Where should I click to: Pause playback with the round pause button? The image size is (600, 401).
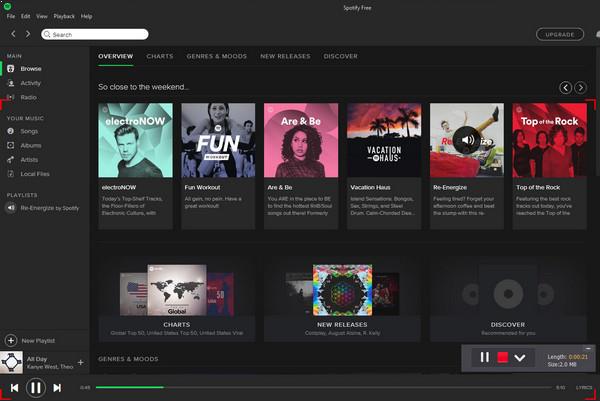point(36,388)
